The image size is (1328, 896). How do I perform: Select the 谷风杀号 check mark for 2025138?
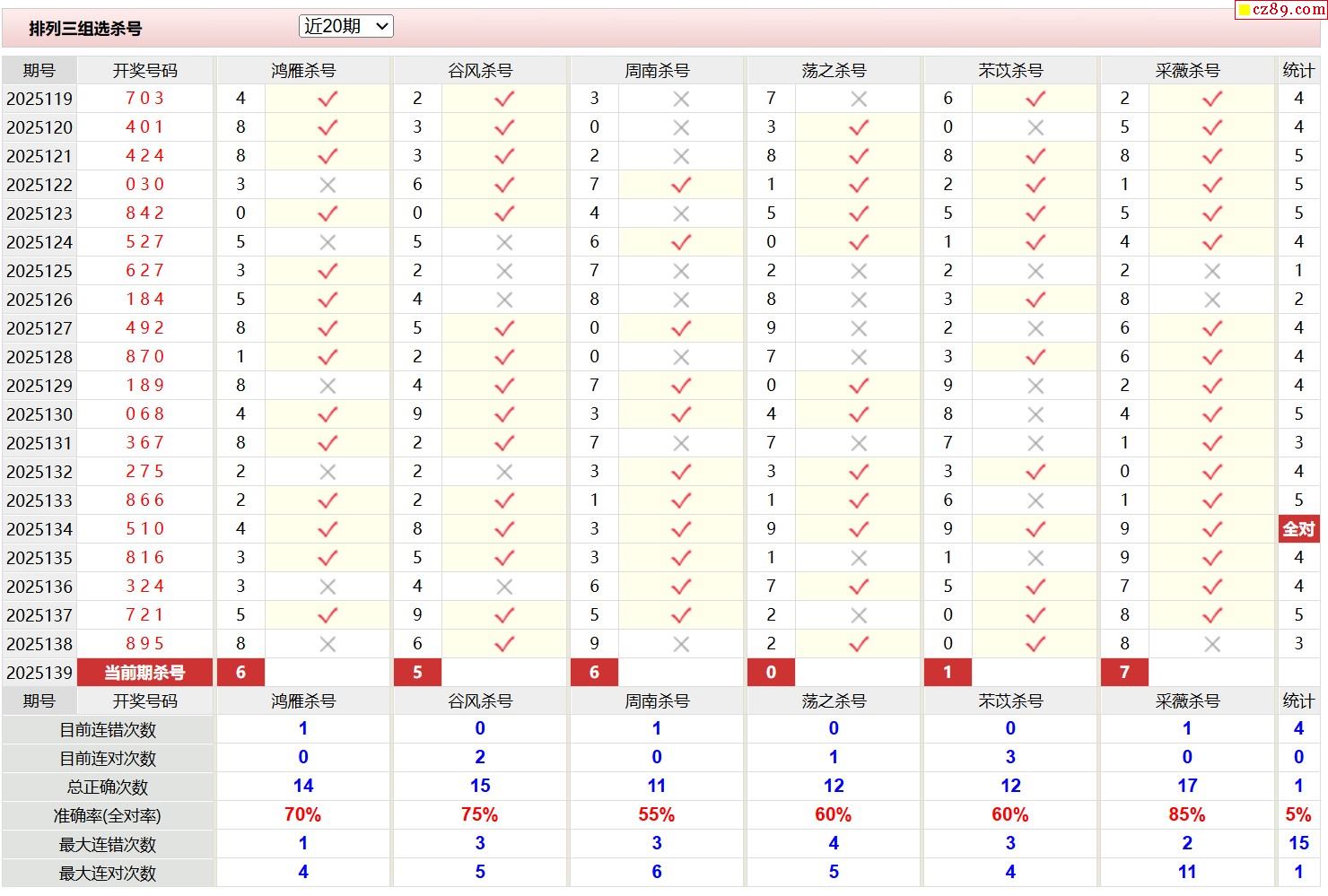504,644
